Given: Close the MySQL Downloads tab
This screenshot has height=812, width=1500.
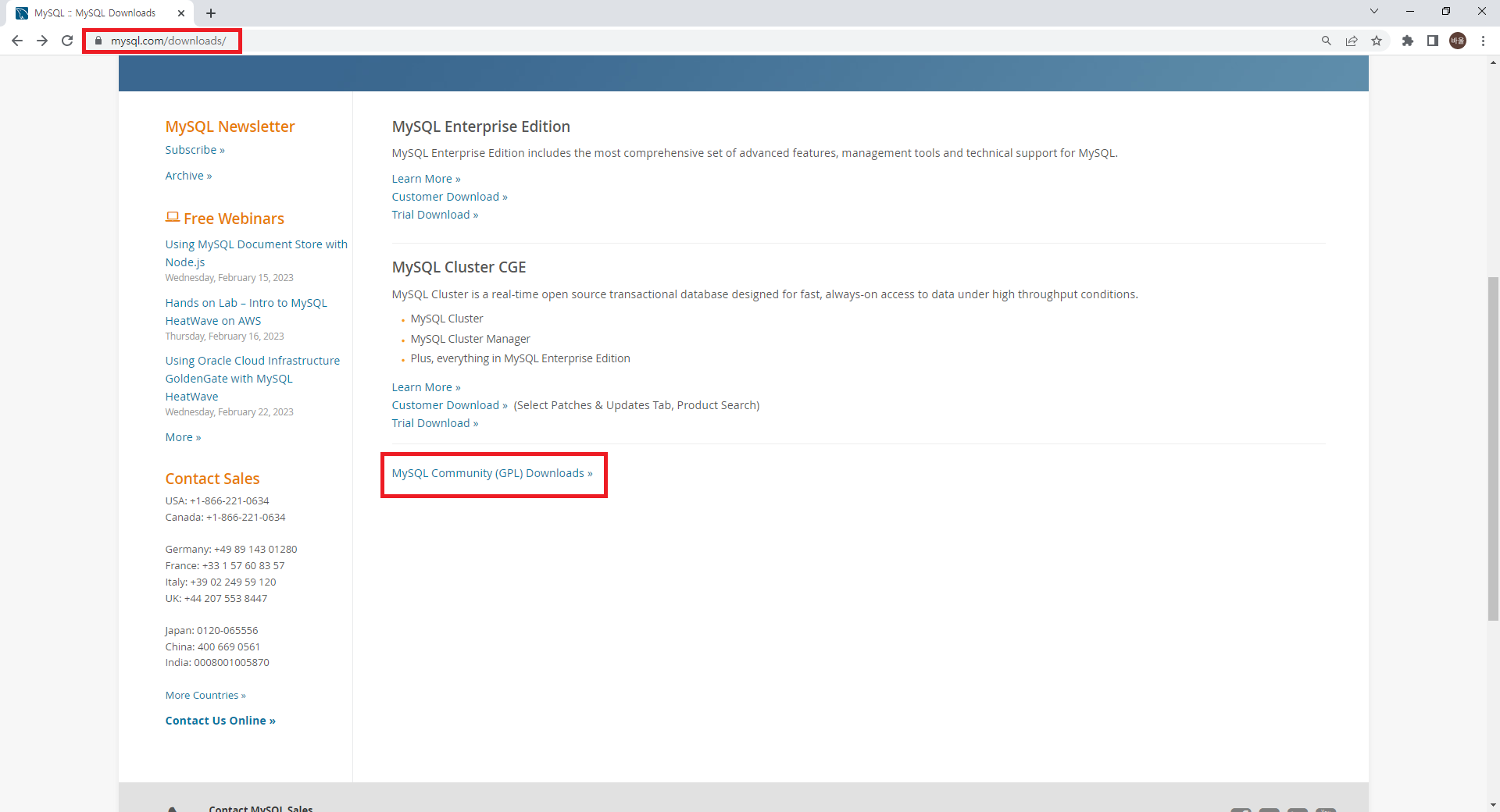Looking at the screenshot, I should click(x=181, y=13).
